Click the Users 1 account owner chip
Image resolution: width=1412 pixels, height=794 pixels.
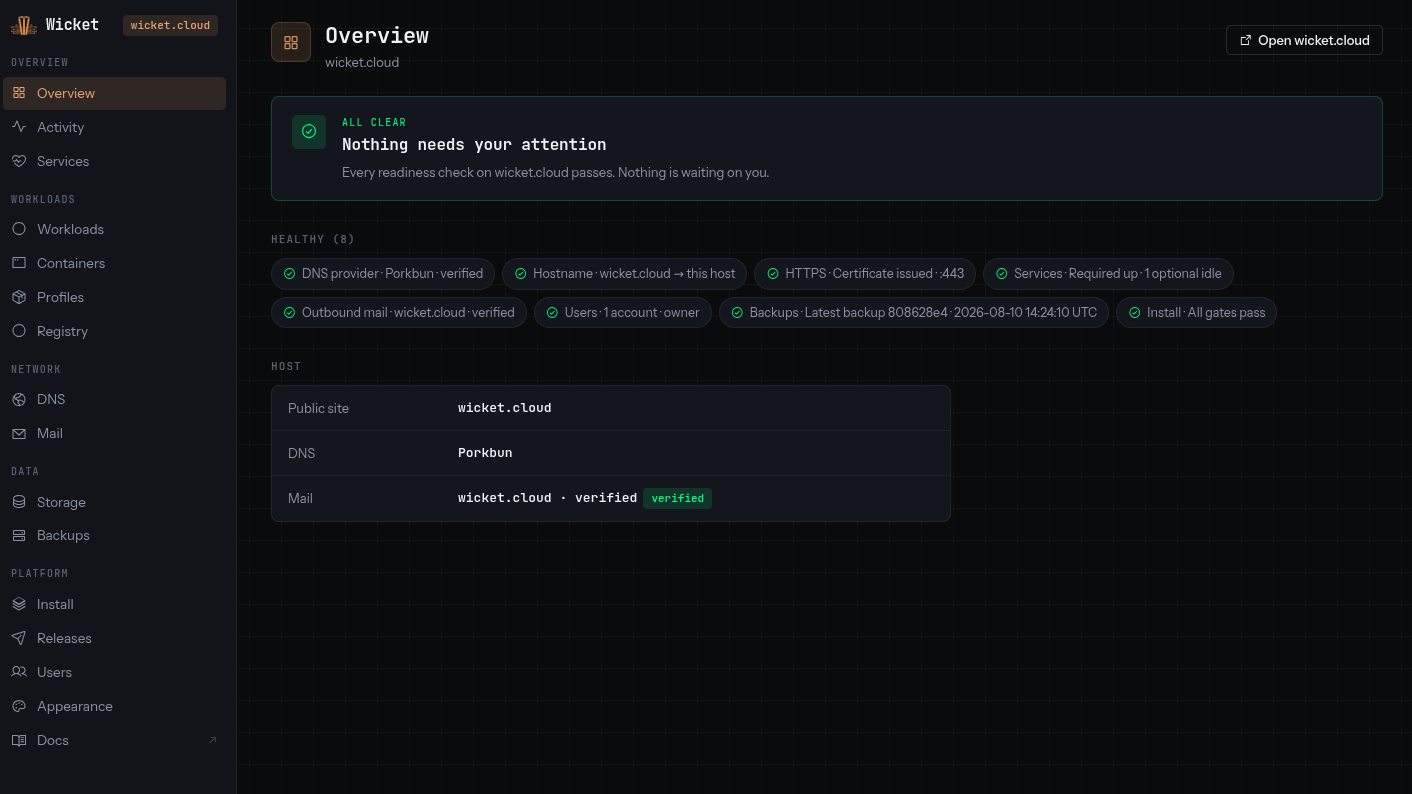[x=623, y=312]
